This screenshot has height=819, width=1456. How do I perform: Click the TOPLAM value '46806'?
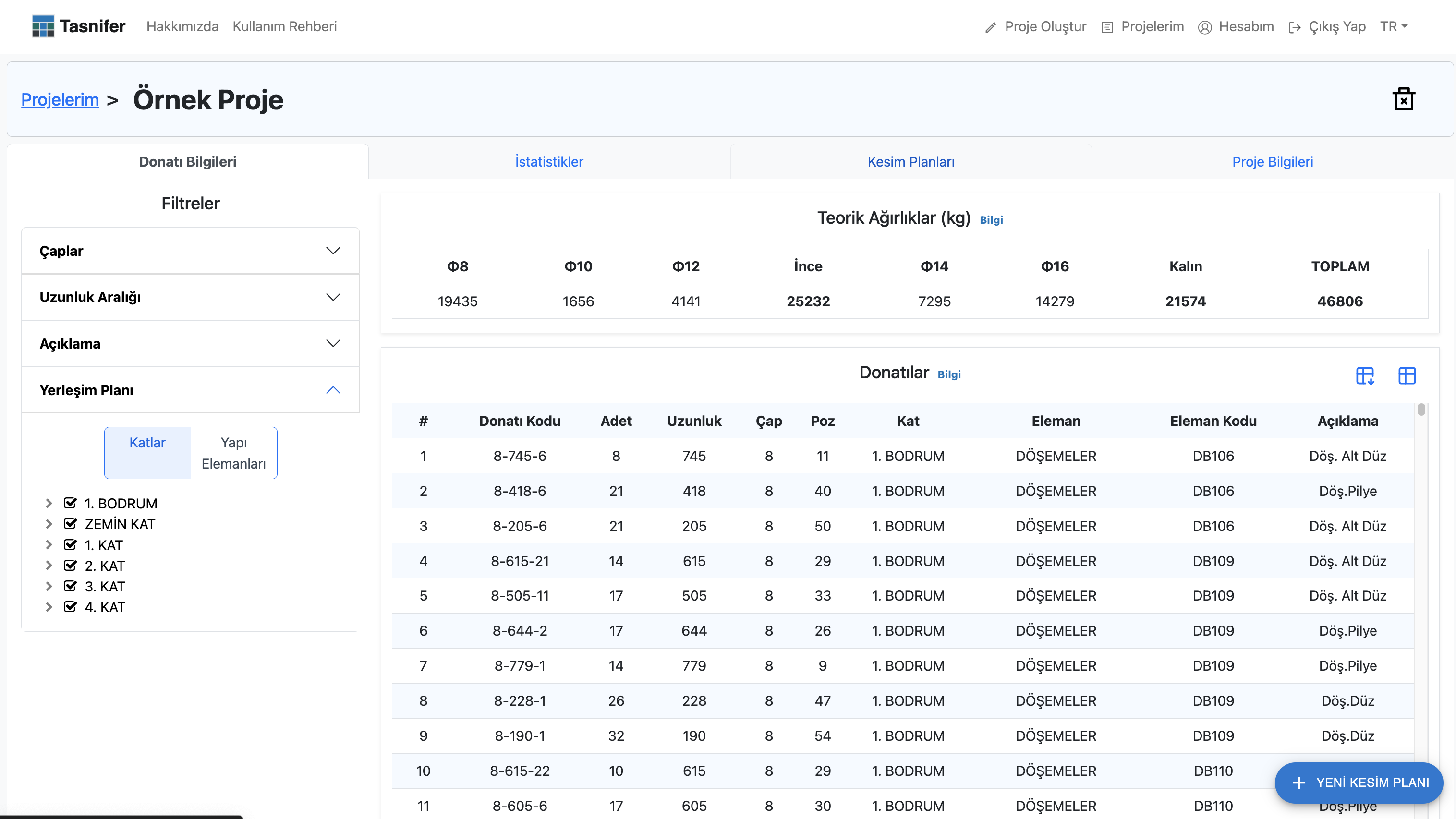[1340, 301]
